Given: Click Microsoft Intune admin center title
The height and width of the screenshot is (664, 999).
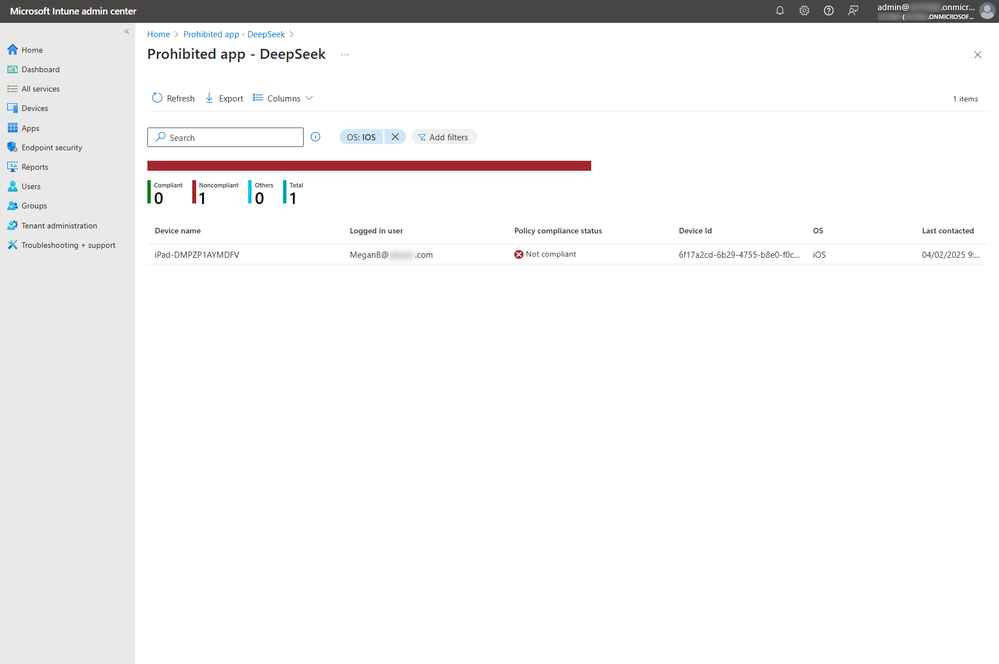Looking at the screenshot, I should (x=73, y=11).
